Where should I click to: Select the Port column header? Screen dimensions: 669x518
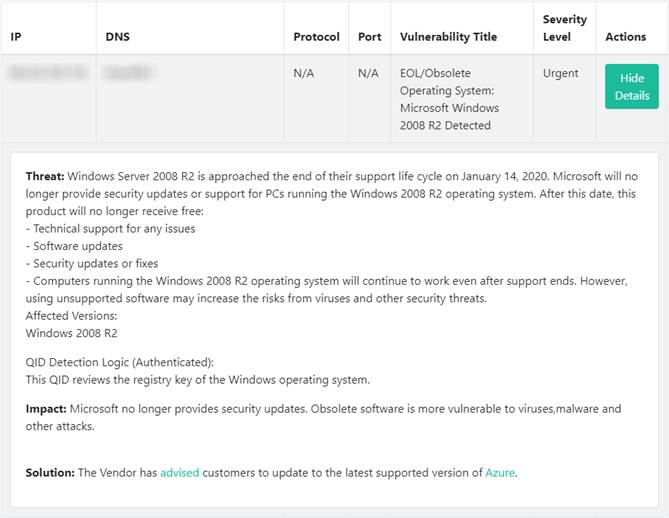(369, 37)
